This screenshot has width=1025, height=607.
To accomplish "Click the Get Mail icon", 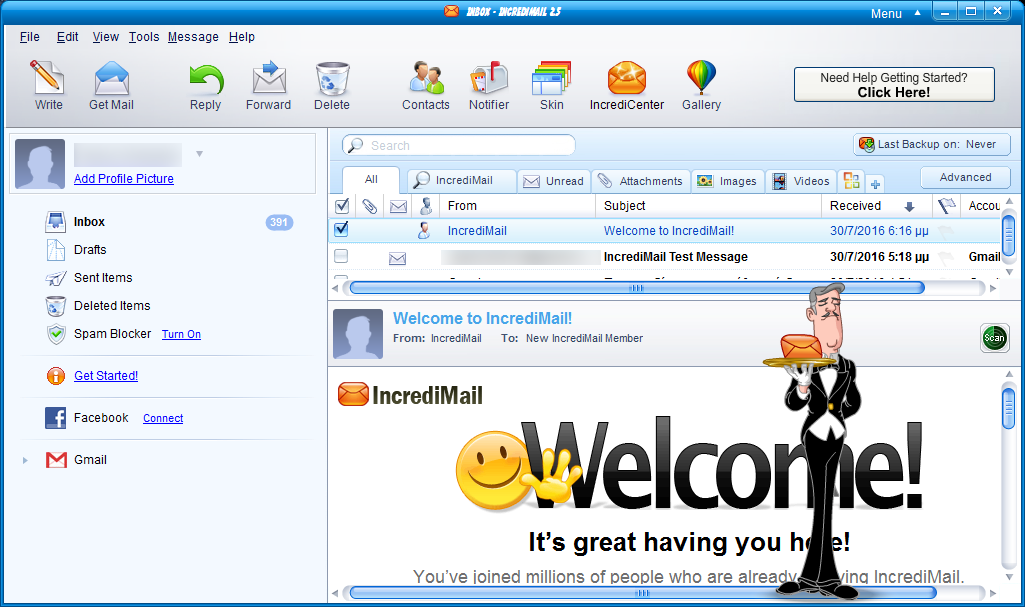I will [111, 78].
